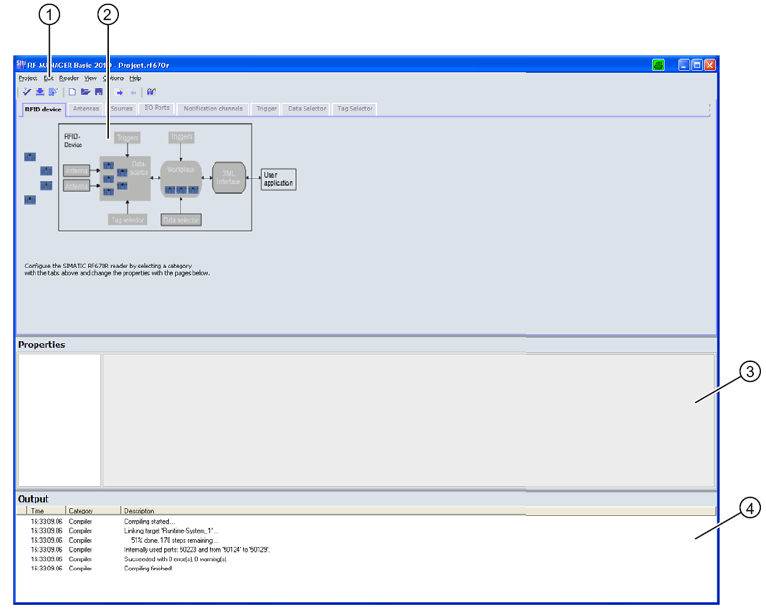The width and height of the screenshot is (766, 610).
Task: Open the Trigger tab
Action: (x=267, y=108)
